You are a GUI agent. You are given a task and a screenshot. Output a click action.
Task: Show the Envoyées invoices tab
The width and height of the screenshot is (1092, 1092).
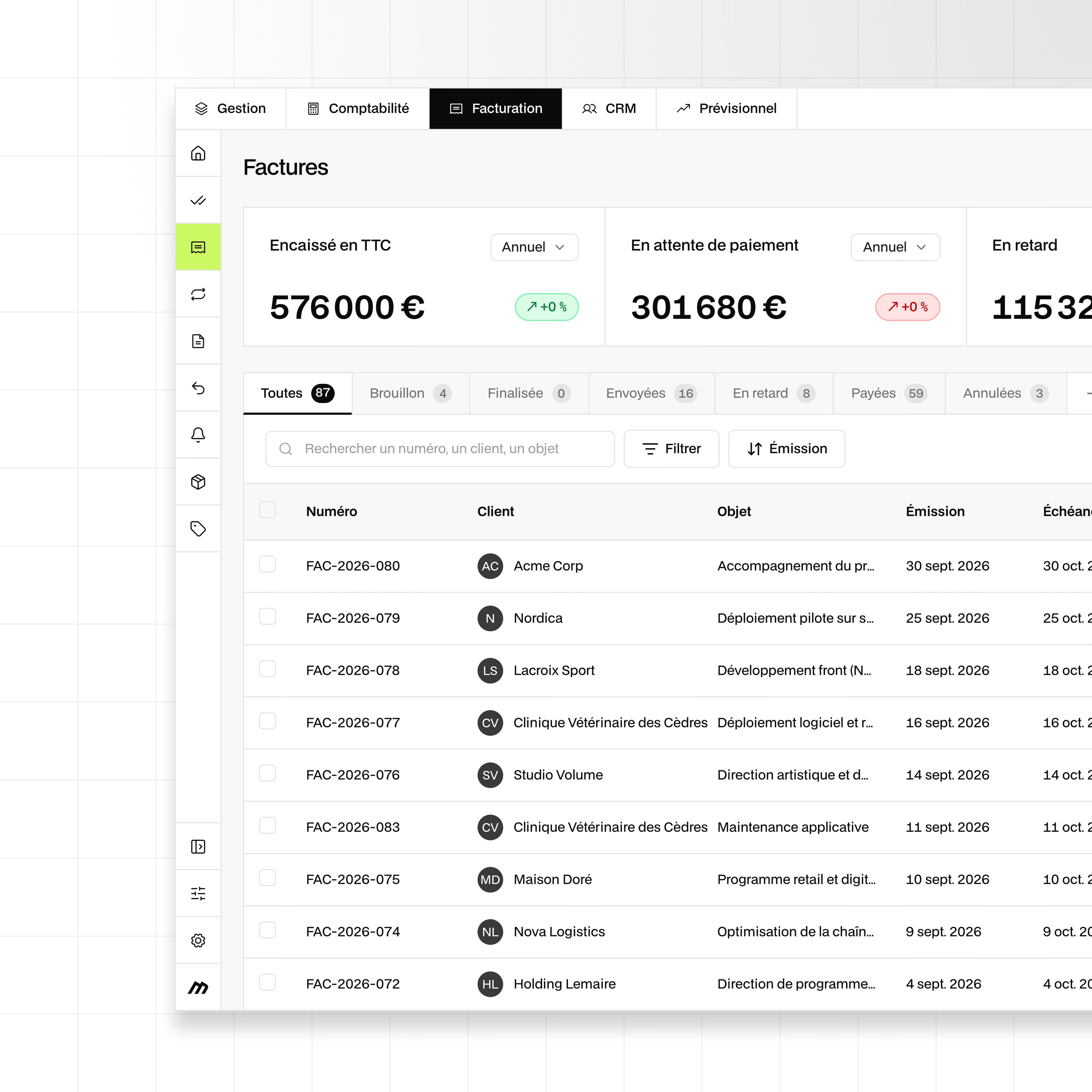point(651,393)
